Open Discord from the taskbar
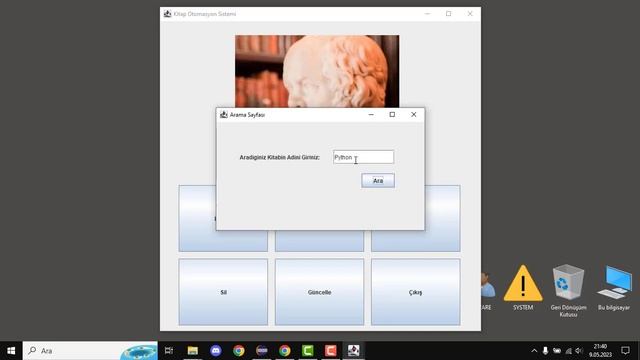 tap(216, 351)
